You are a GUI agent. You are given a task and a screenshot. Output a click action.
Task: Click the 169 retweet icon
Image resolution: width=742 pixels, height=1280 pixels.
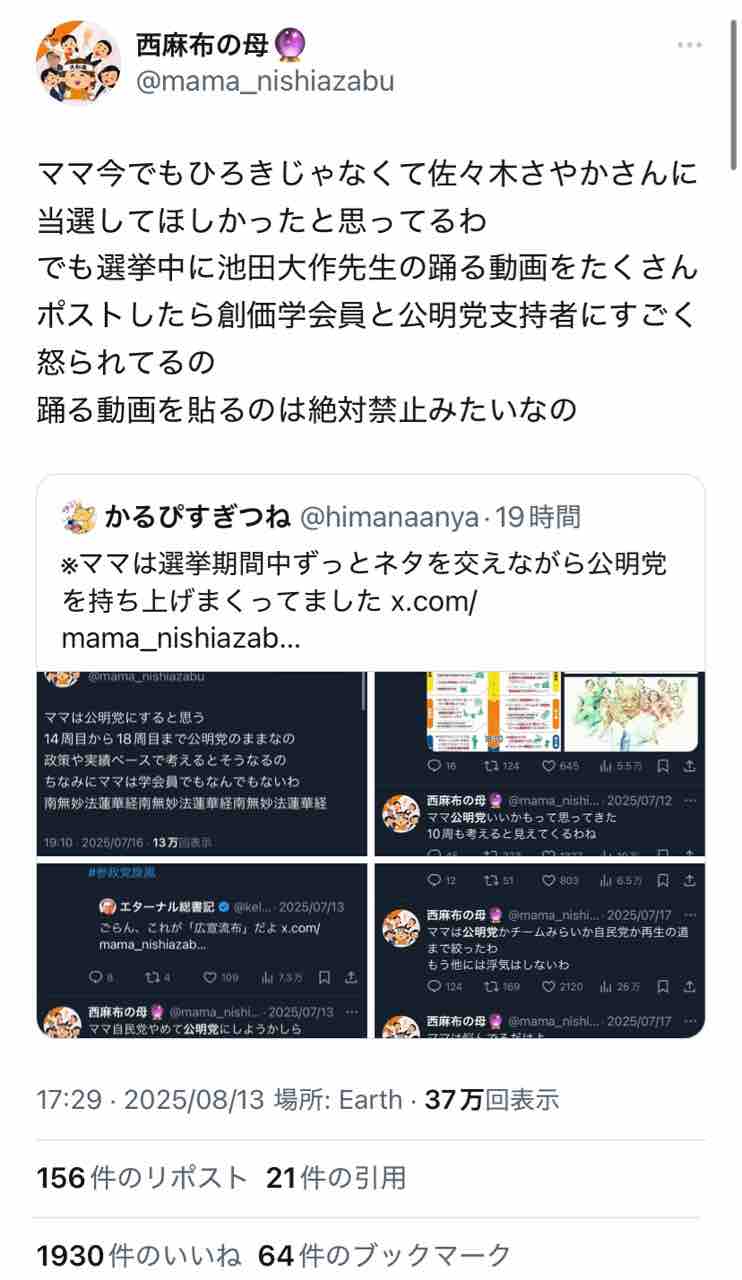[492, 986]
